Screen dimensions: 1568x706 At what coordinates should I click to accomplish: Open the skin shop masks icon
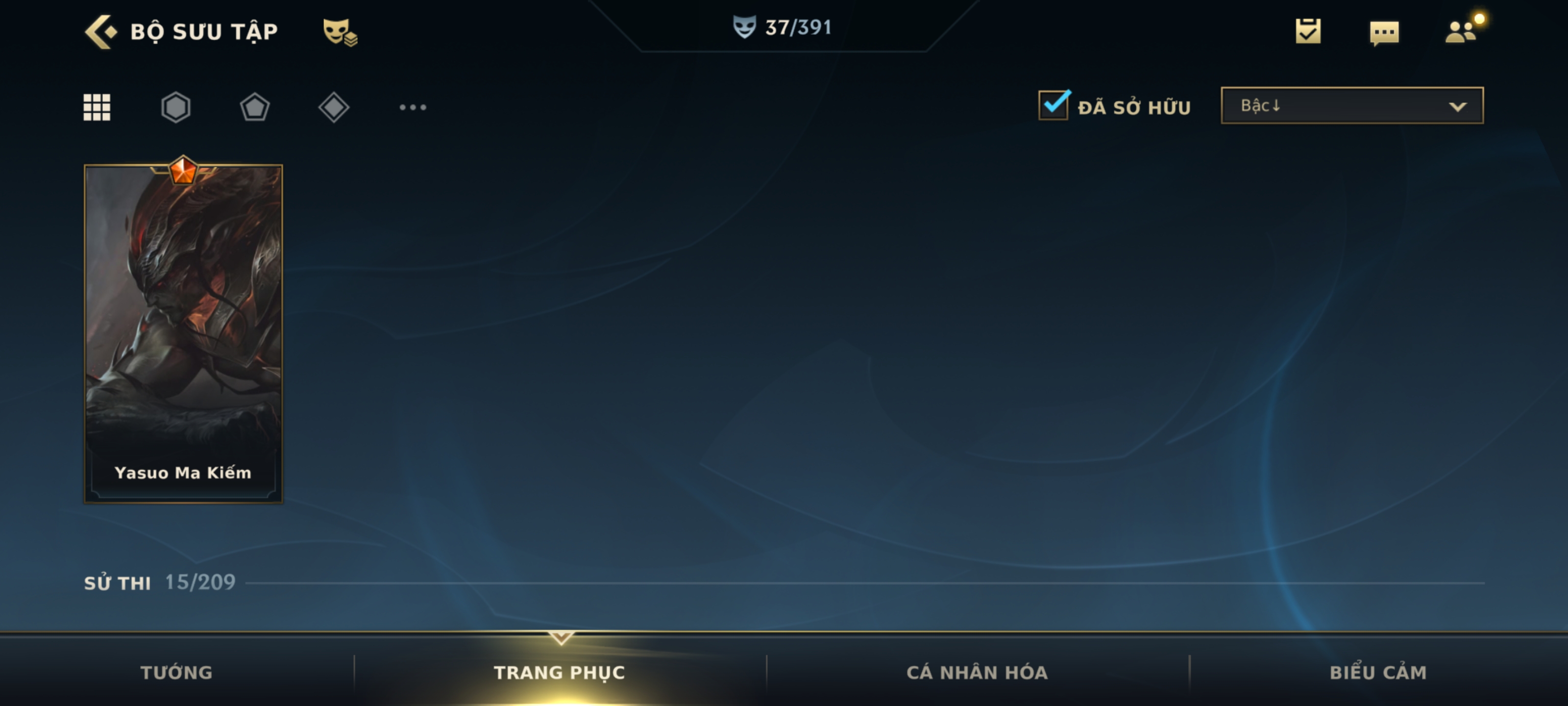tap(340, 32)
